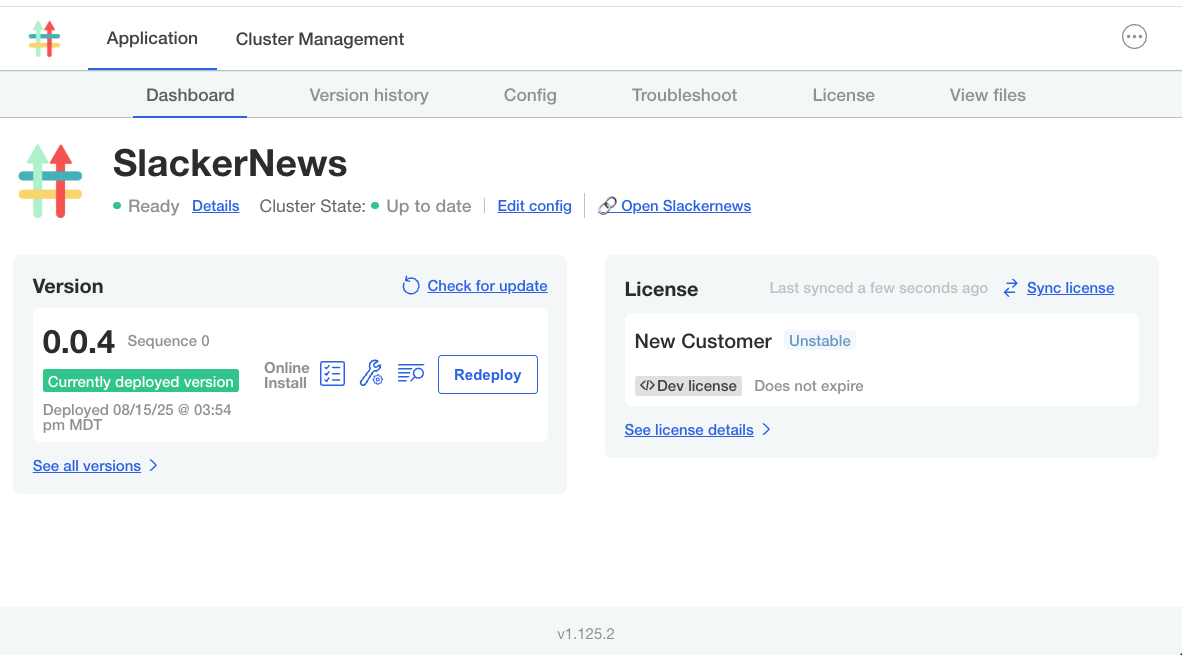Expand See license details chevron
The width and height of the screenshot is (1182, 655).
(766, 429)
